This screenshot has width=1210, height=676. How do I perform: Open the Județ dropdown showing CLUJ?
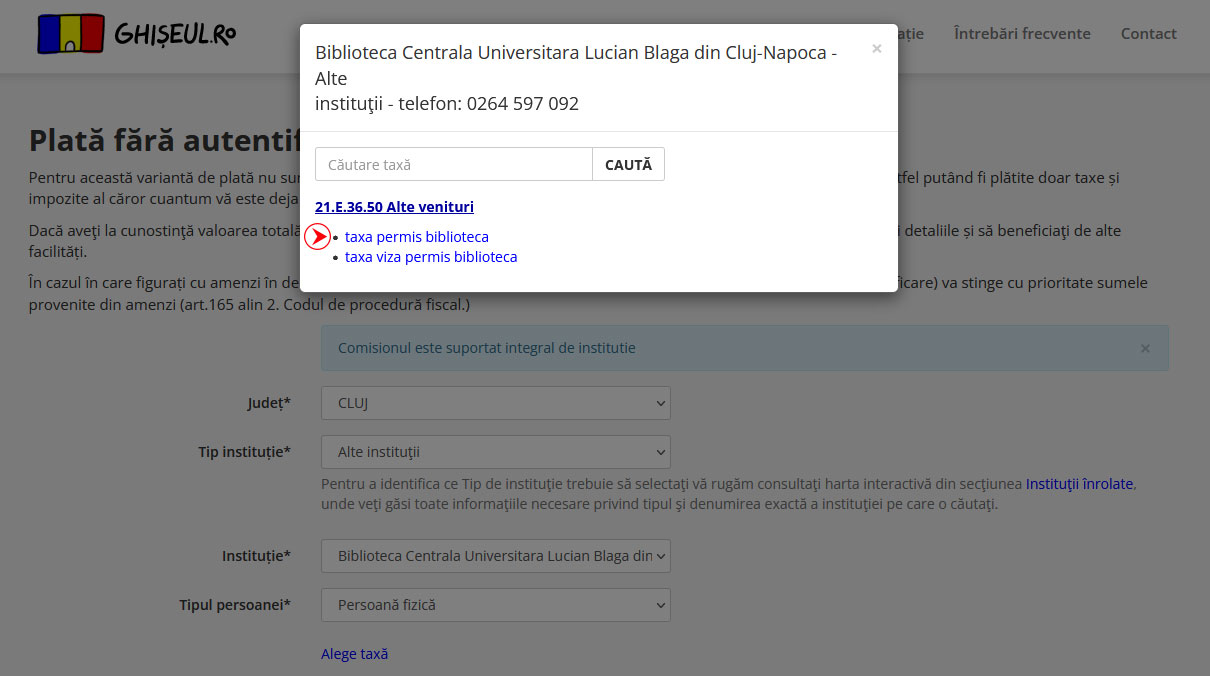click(x=496, y=403)
